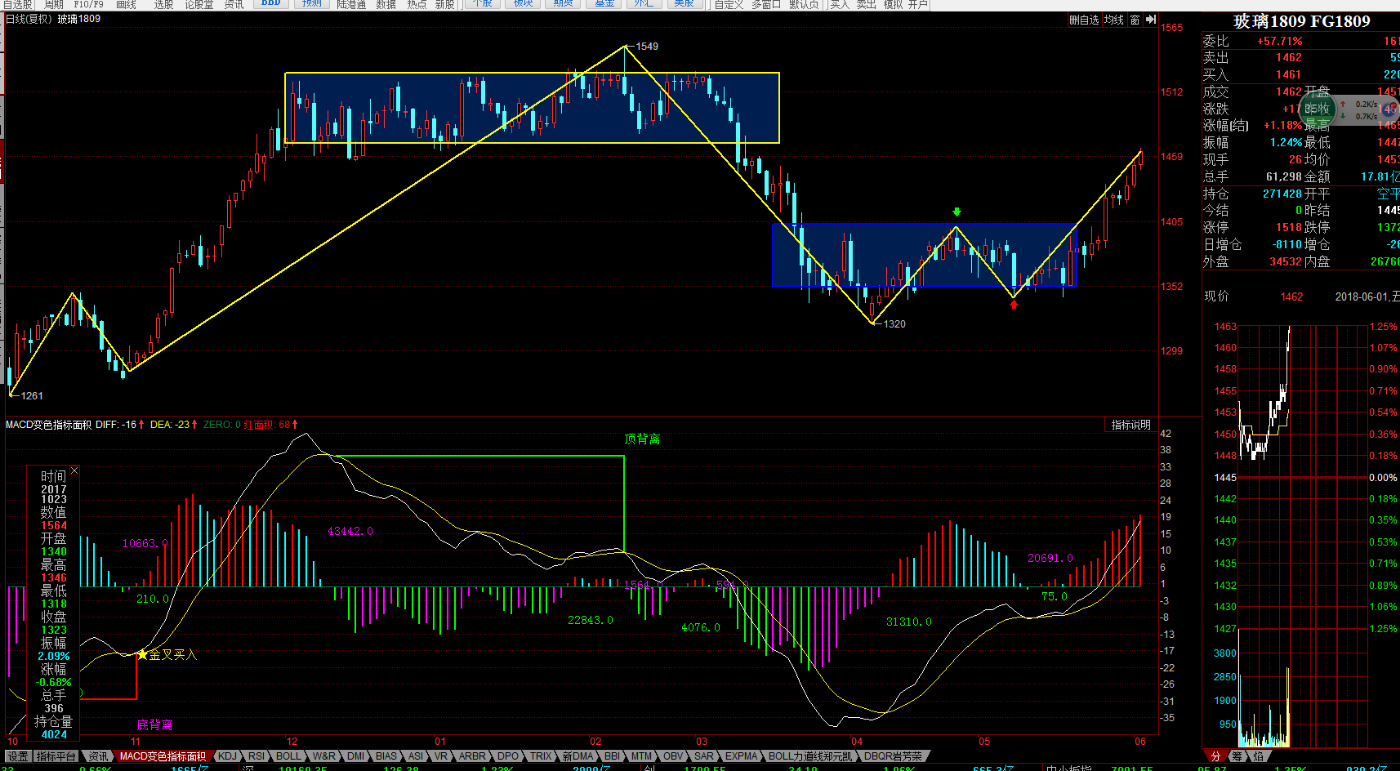This screenshot has width=1400, height=771.
Task: Select the KDJ indicator tab
Action: click(x=227, y=756)
